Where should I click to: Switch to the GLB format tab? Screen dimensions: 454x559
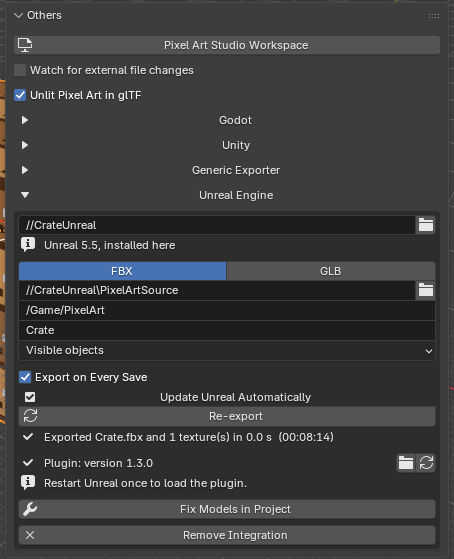[x=331, y=271]
